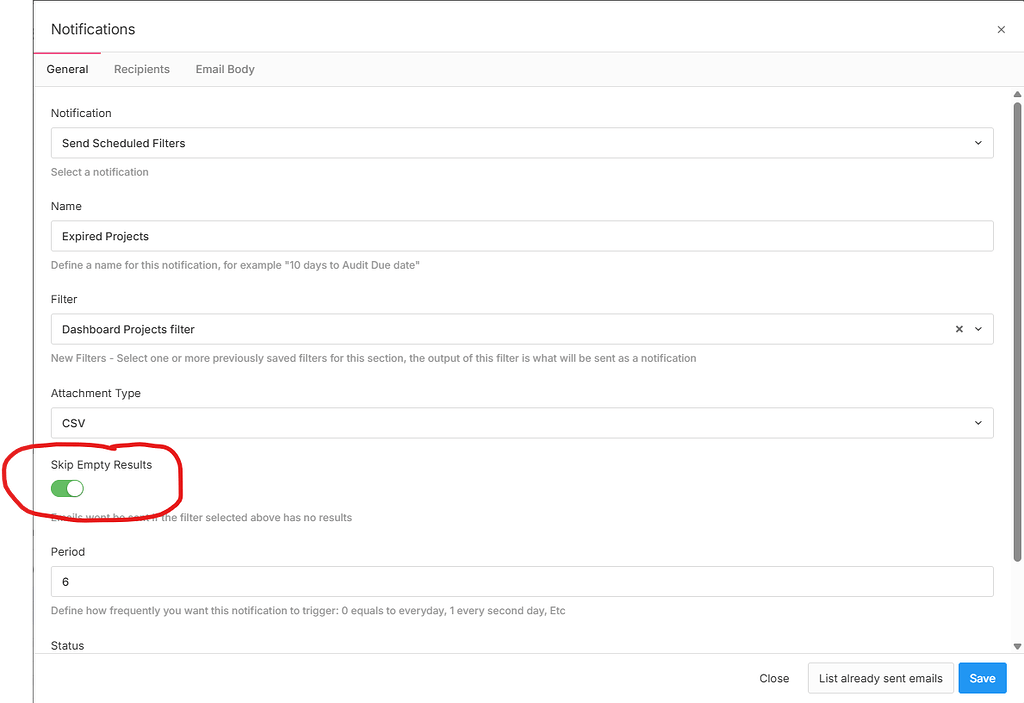Open the Email Body tab
This screenshot has width=1024, height=703.
(224, 69)
